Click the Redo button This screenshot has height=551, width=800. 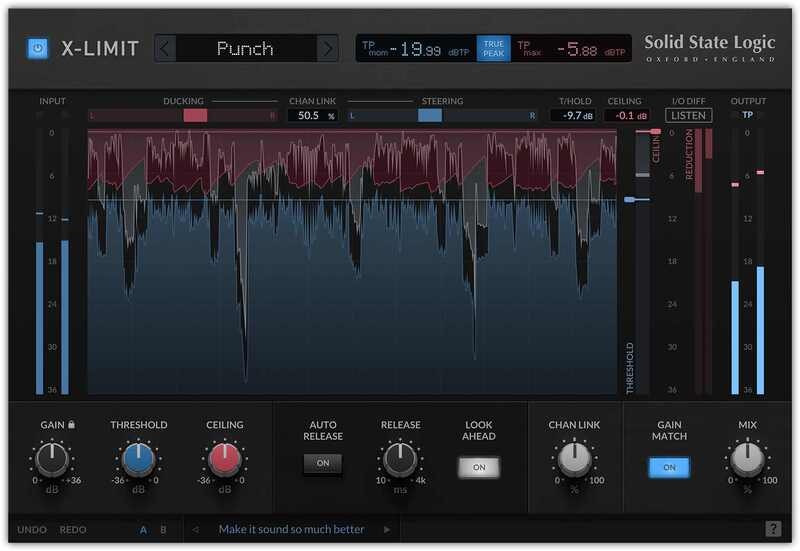pos(72,529)
